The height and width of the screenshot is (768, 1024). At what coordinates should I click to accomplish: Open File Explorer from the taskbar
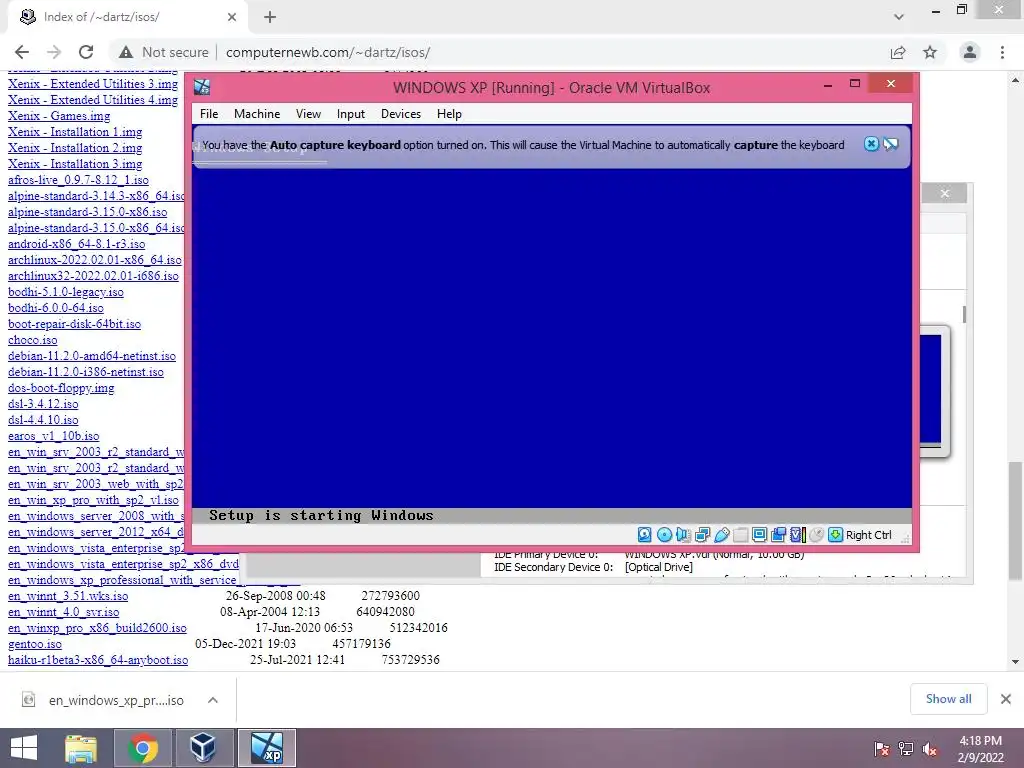click(80, 748)
